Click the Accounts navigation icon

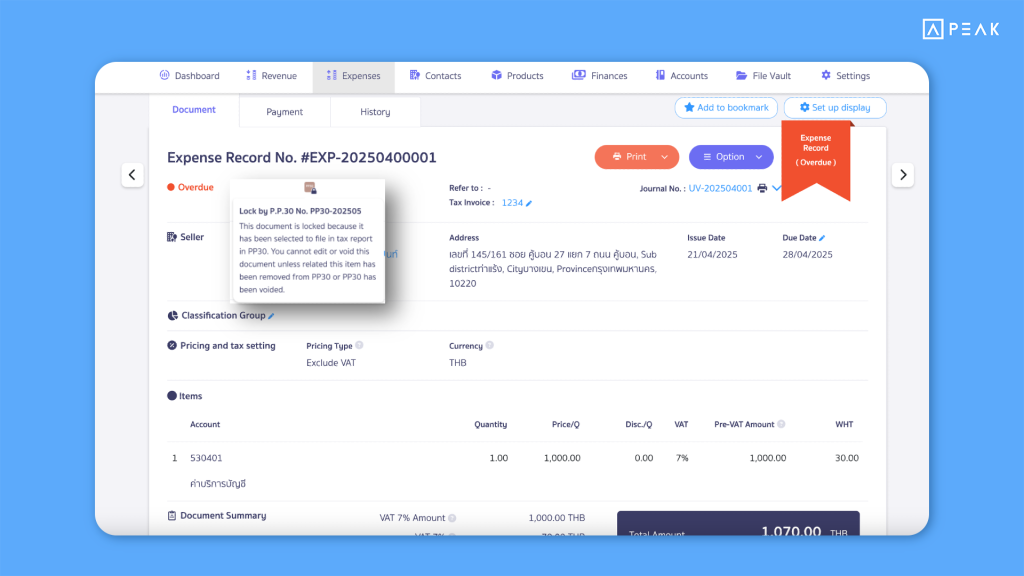tap(659, 75)
